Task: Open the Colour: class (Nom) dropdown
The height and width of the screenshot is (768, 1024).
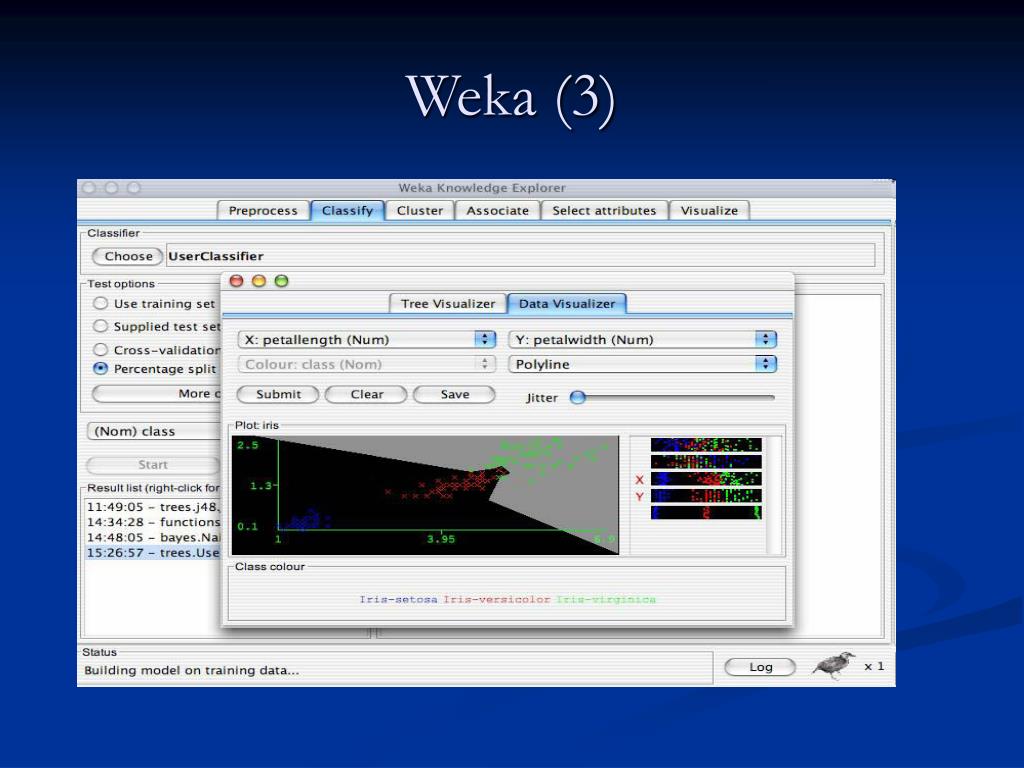Action: tap(366, 364)
